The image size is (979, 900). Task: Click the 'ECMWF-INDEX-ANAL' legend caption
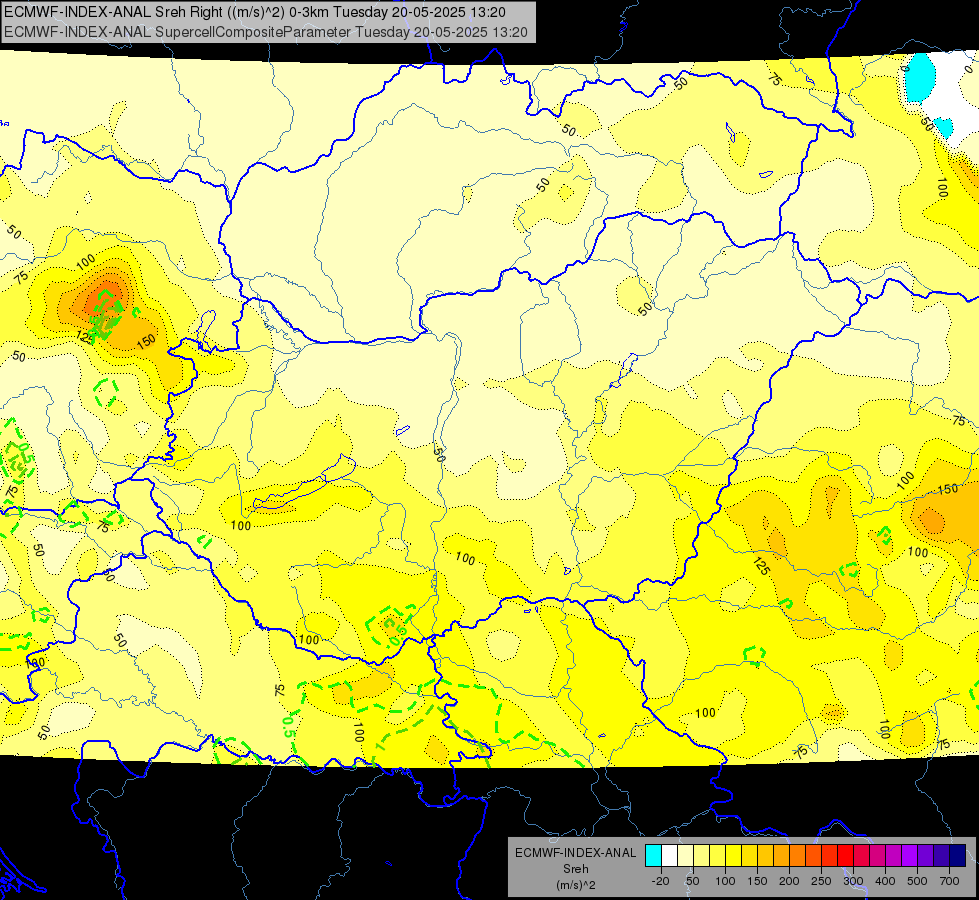[576, 853]
